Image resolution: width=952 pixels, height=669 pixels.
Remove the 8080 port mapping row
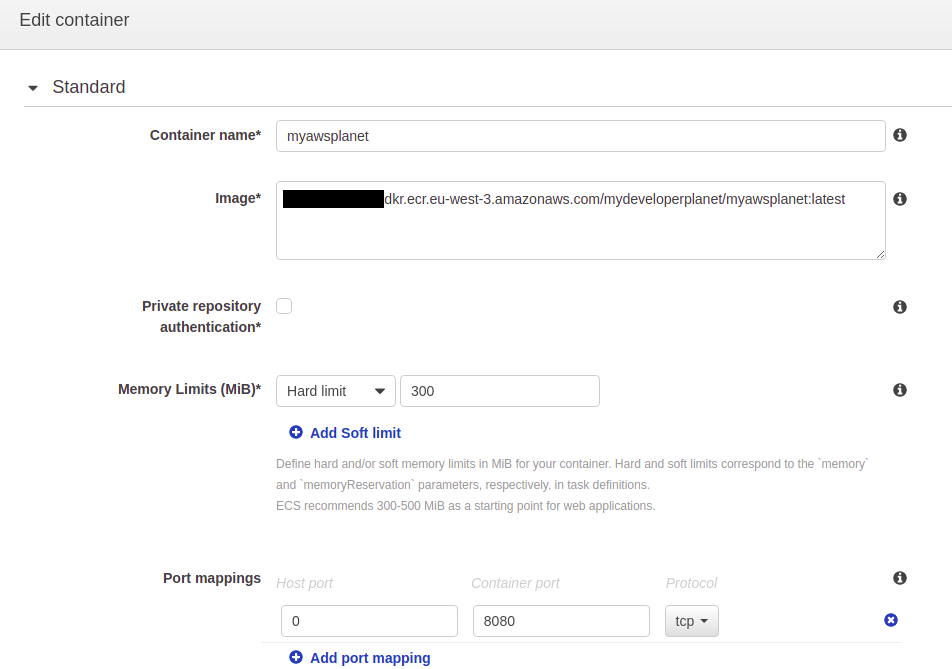pos(891,620)
